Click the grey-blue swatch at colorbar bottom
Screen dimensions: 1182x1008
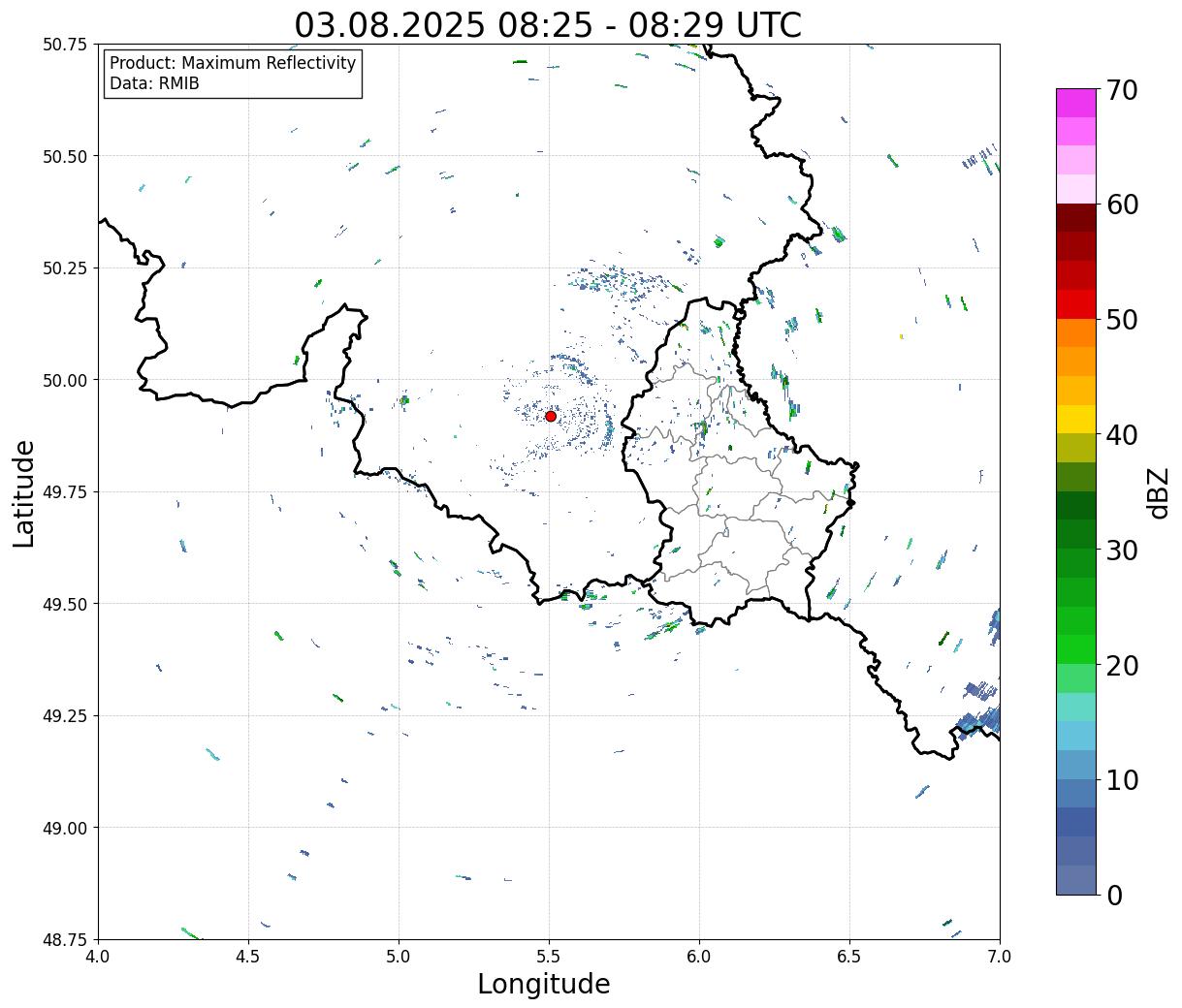tap(1076, 879)
